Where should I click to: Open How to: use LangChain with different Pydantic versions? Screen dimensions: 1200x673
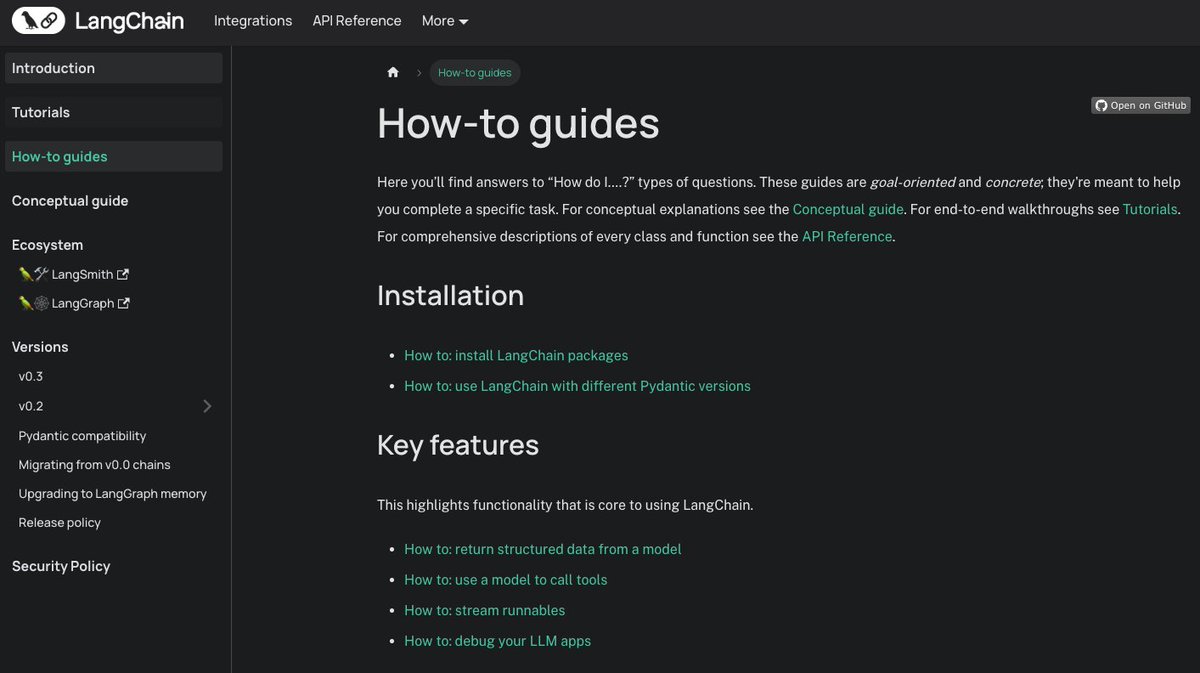tap(577, 386)
